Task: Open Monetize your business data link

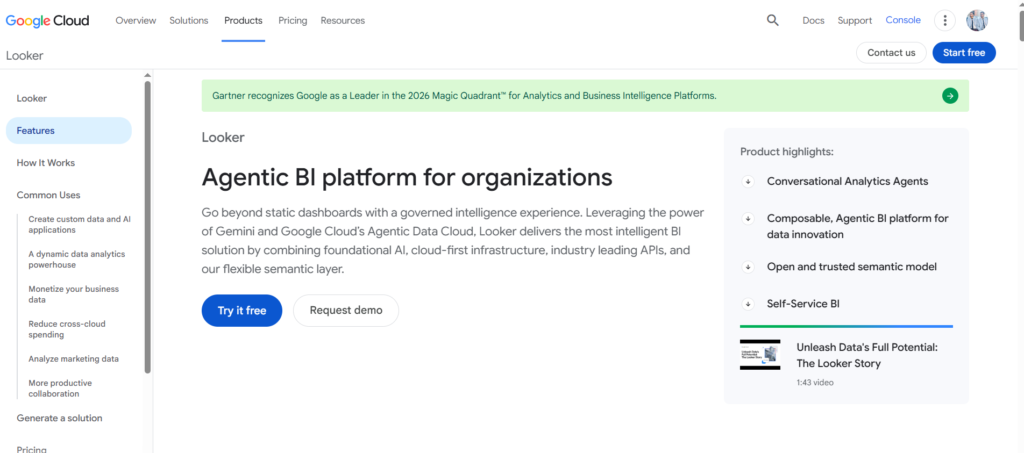Action: (x=74, y=294)
